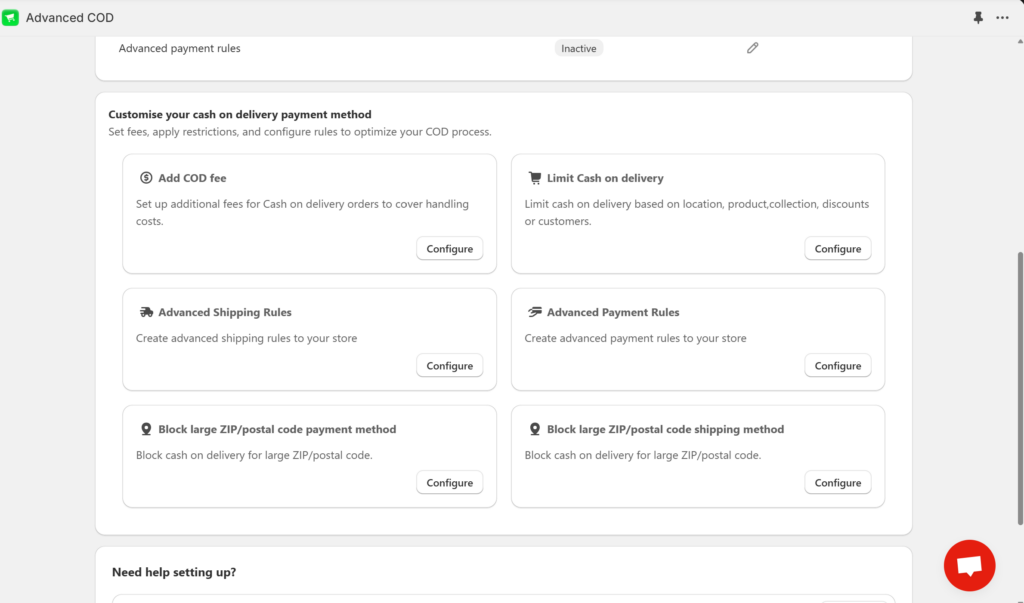Click the dollar icon beside Add COD fee
The width and height of the screenshot is (1024, 603).
click(146, 178)
